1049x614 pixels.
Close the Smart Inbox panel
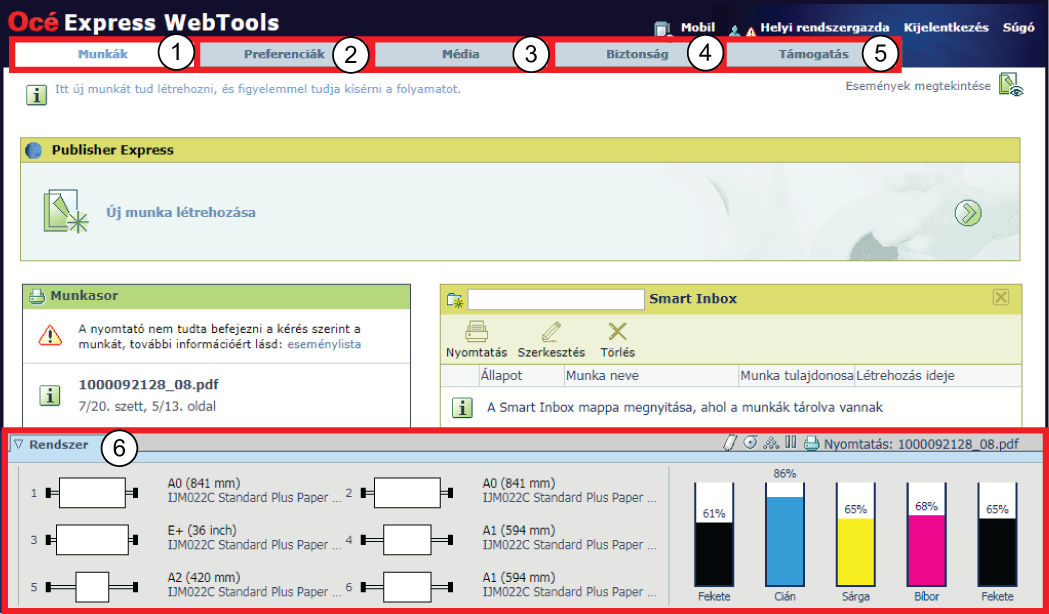(1001, 297)
